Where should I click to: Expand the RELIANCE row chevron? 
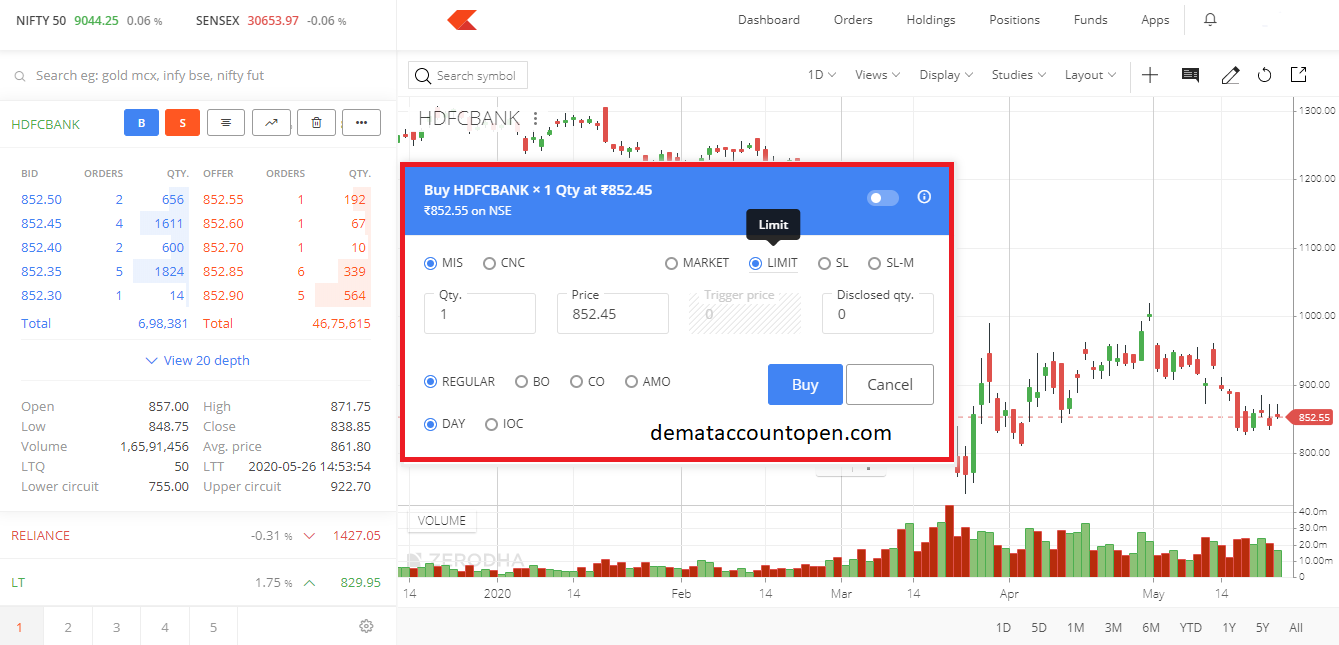(309, 536)
